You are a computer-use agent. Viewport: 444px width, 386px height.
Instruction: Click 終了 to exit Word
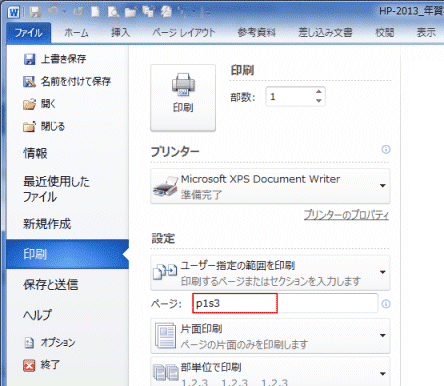(41, 365)
